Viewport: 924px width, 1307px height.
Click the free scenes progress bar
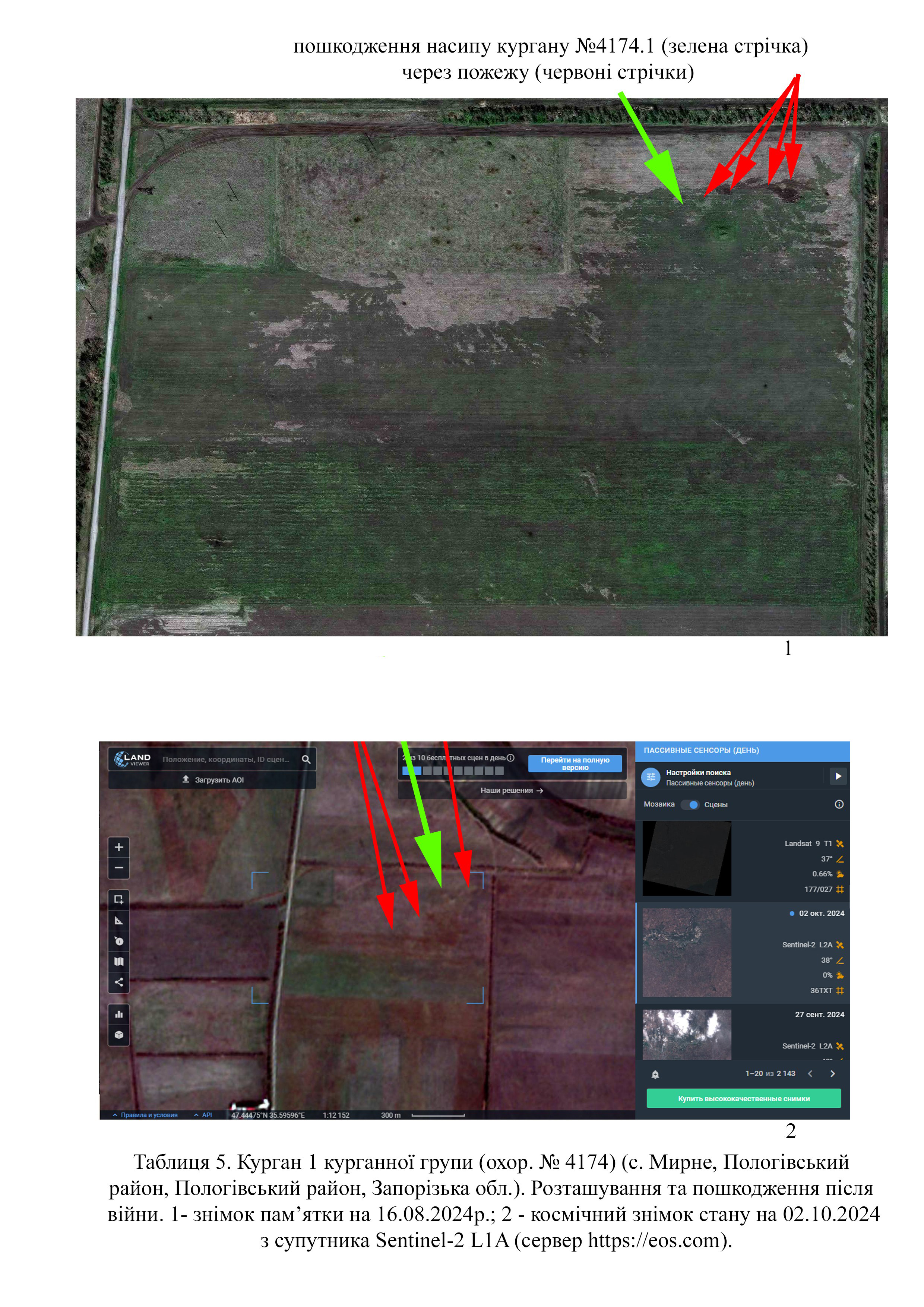pos(453,771)
